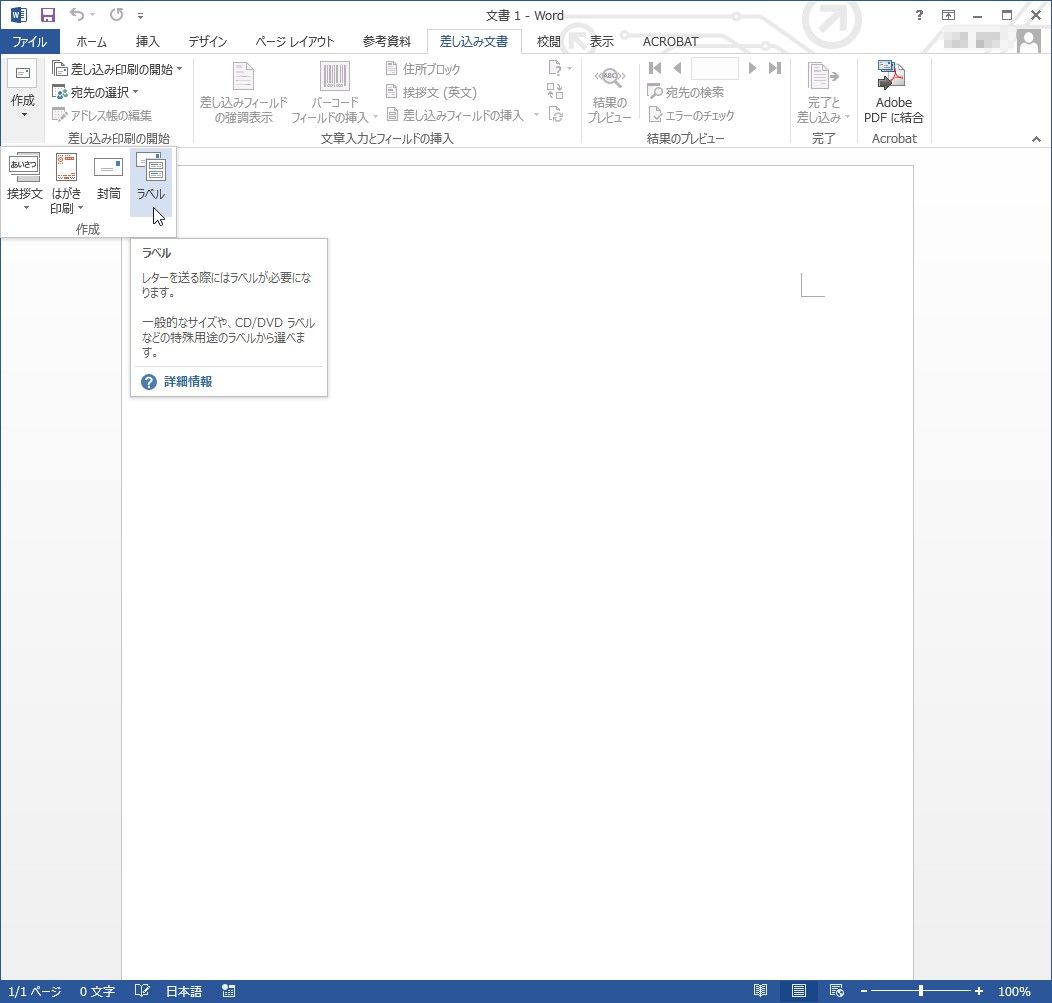
Task: Insert 住所ブロック address block
Action: pyautogui.click(x=423, y=69)
